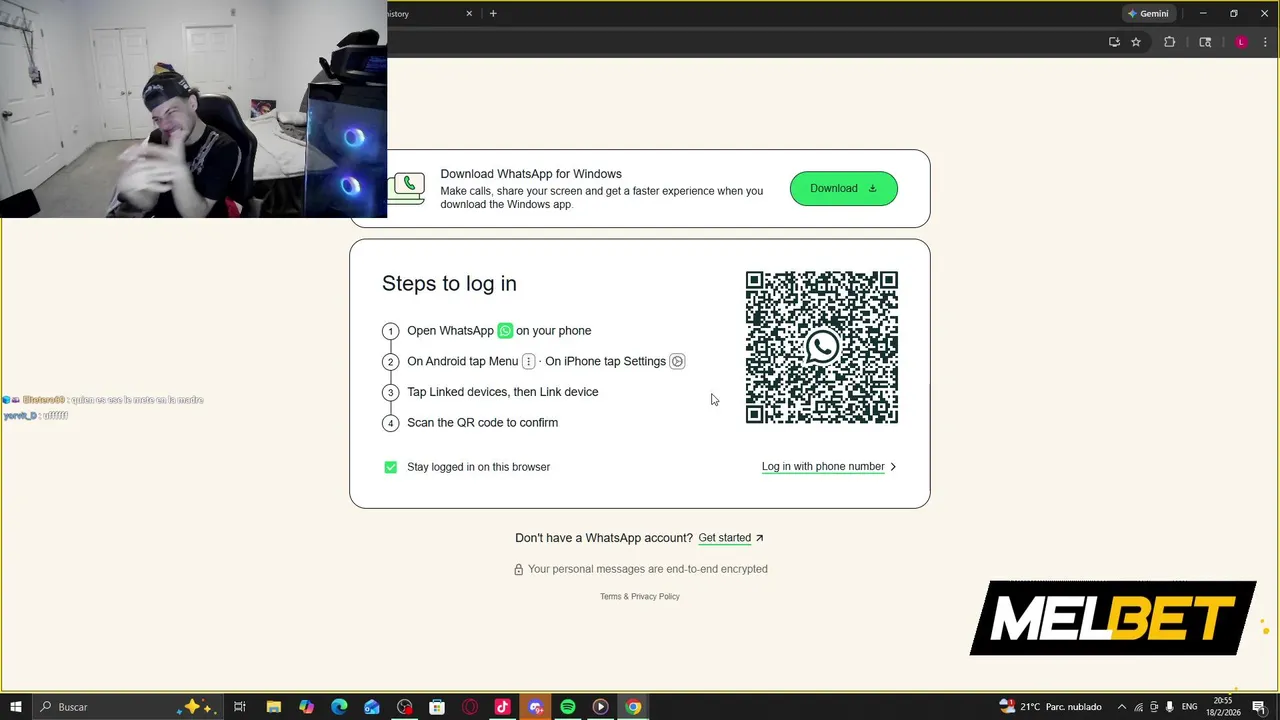Click the microphone icon in system tray
The image size is (1280, 720).
point(1170,707)
